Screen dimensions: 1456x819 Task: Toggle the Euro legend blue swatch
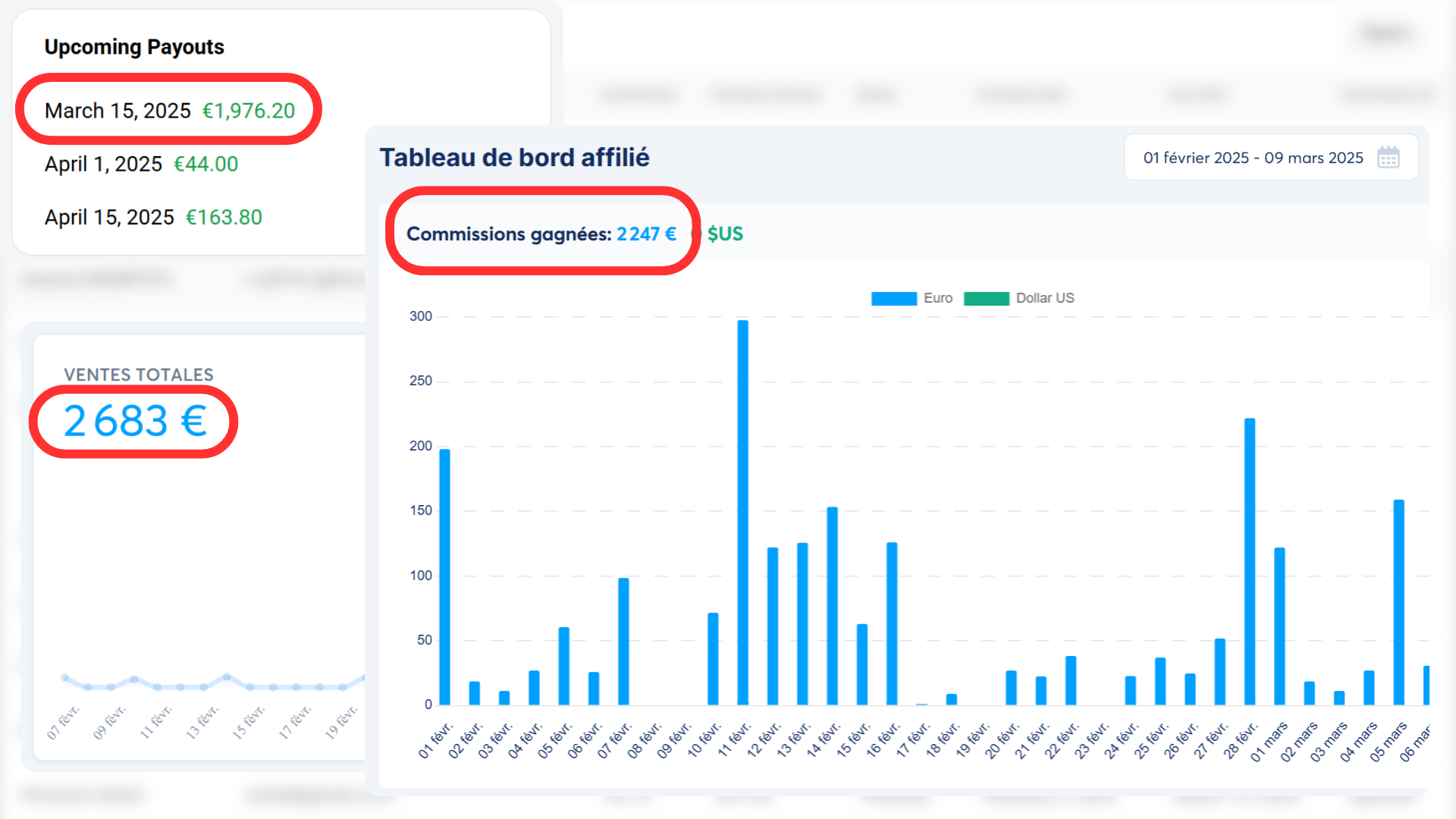pos(893,299)
